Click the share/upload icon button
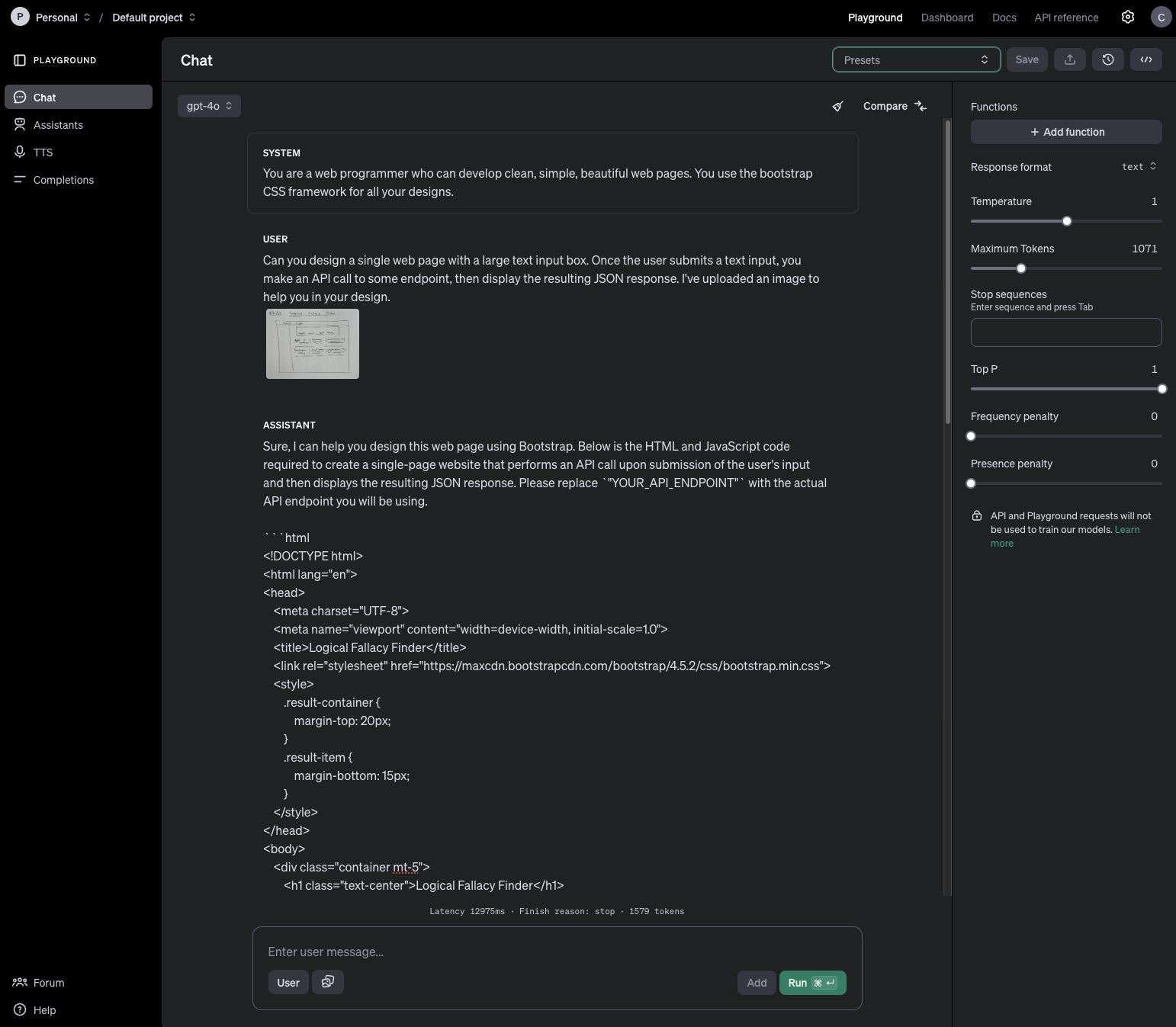The image size is (1176, 1027). [x=1070, y=59]
